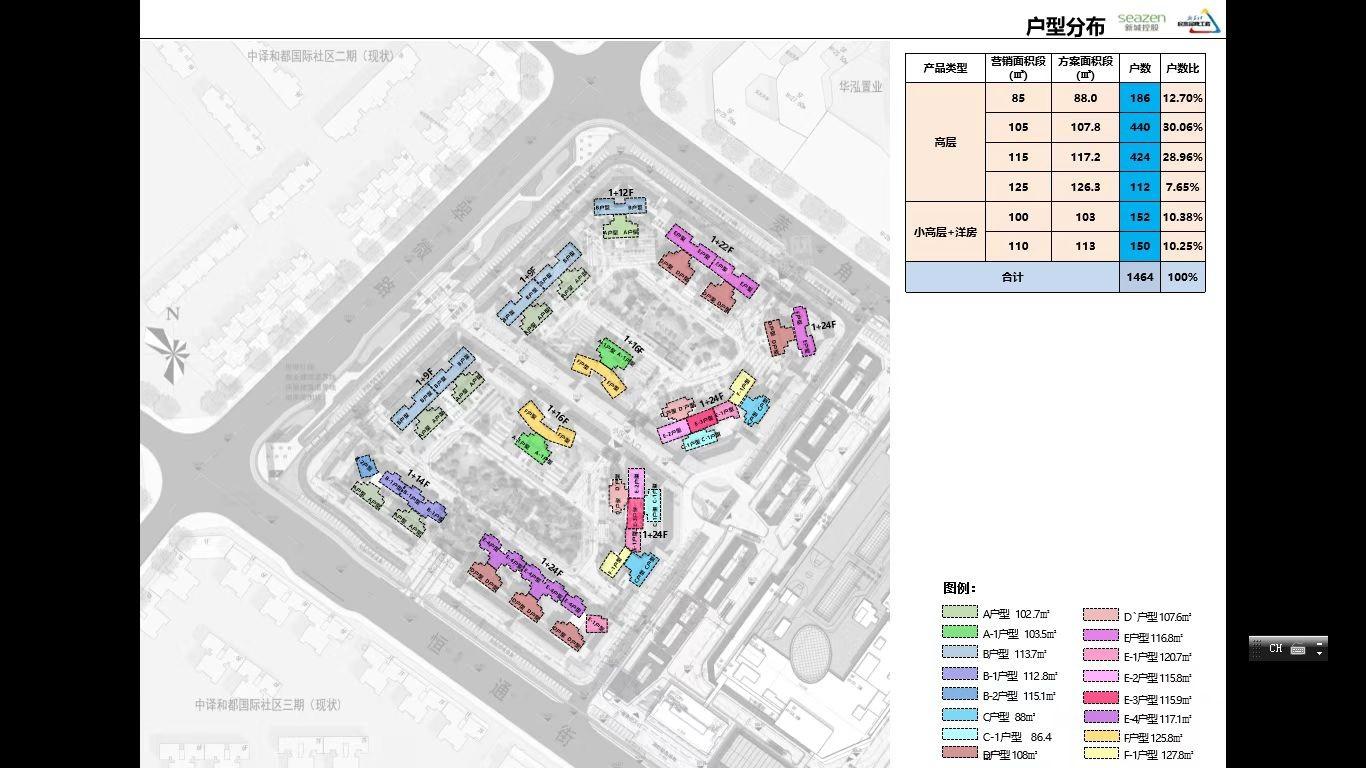1366x768 pixels.
Task: Click the 186 unit count cell
Action: (x=1140, y=98)
